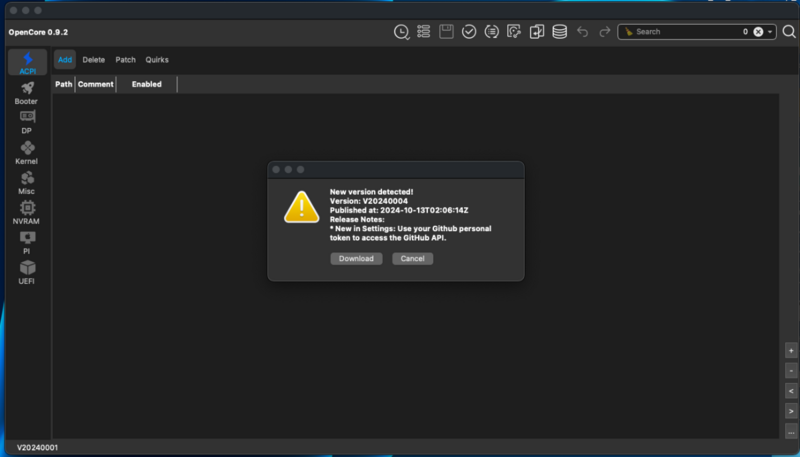Click the redo arrow icon
Screen dimensions: 800x457
[x=605, y=32]
